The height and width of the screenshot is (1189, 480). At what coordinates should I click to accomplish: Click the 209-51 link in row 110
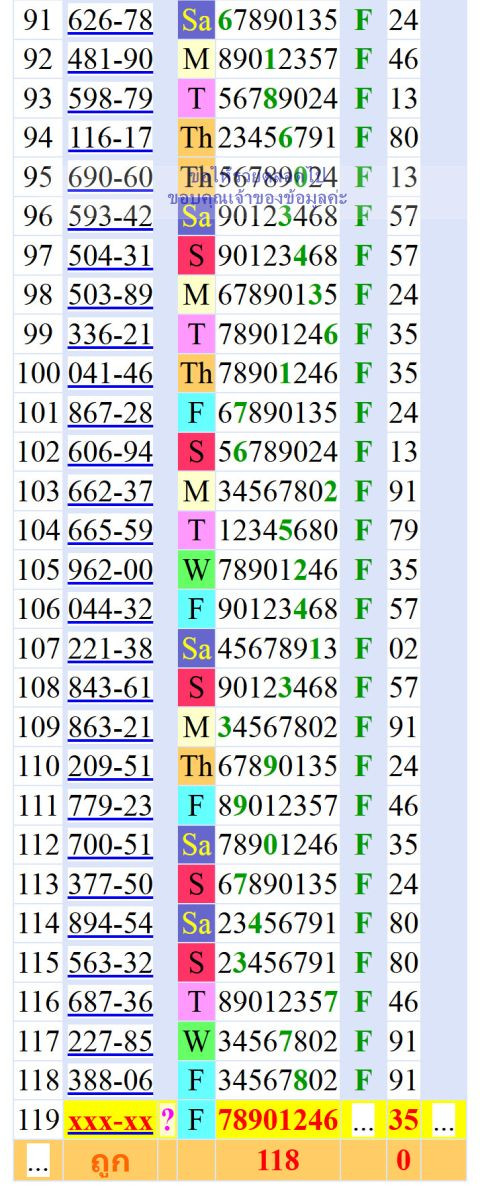[x=111, y=767]
